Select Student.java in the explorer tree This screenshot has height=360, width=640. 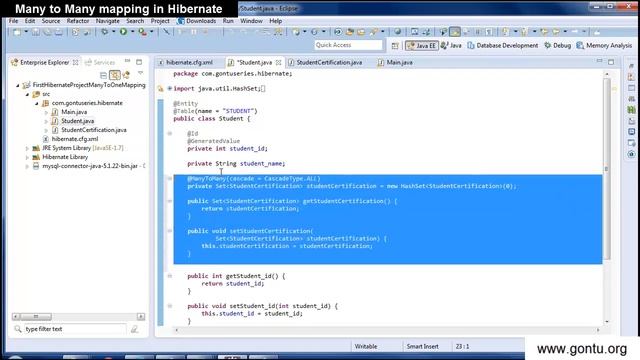(x=78, y=121)
